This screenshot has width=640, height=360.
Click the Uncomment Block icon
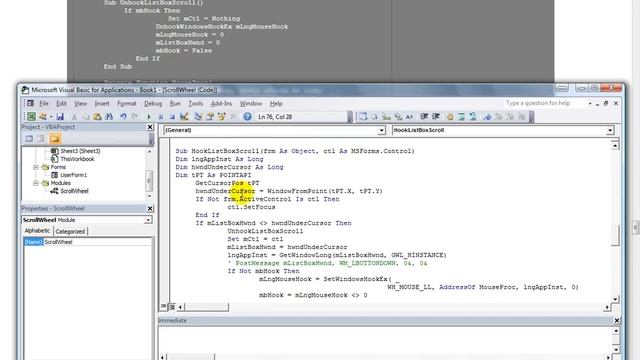[473, 117]
